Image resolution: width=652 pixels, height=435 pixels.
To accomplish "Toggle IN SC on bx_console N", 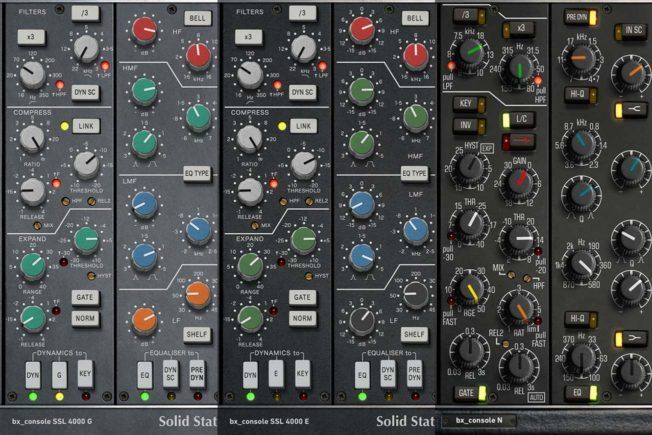I will point(630,30).
